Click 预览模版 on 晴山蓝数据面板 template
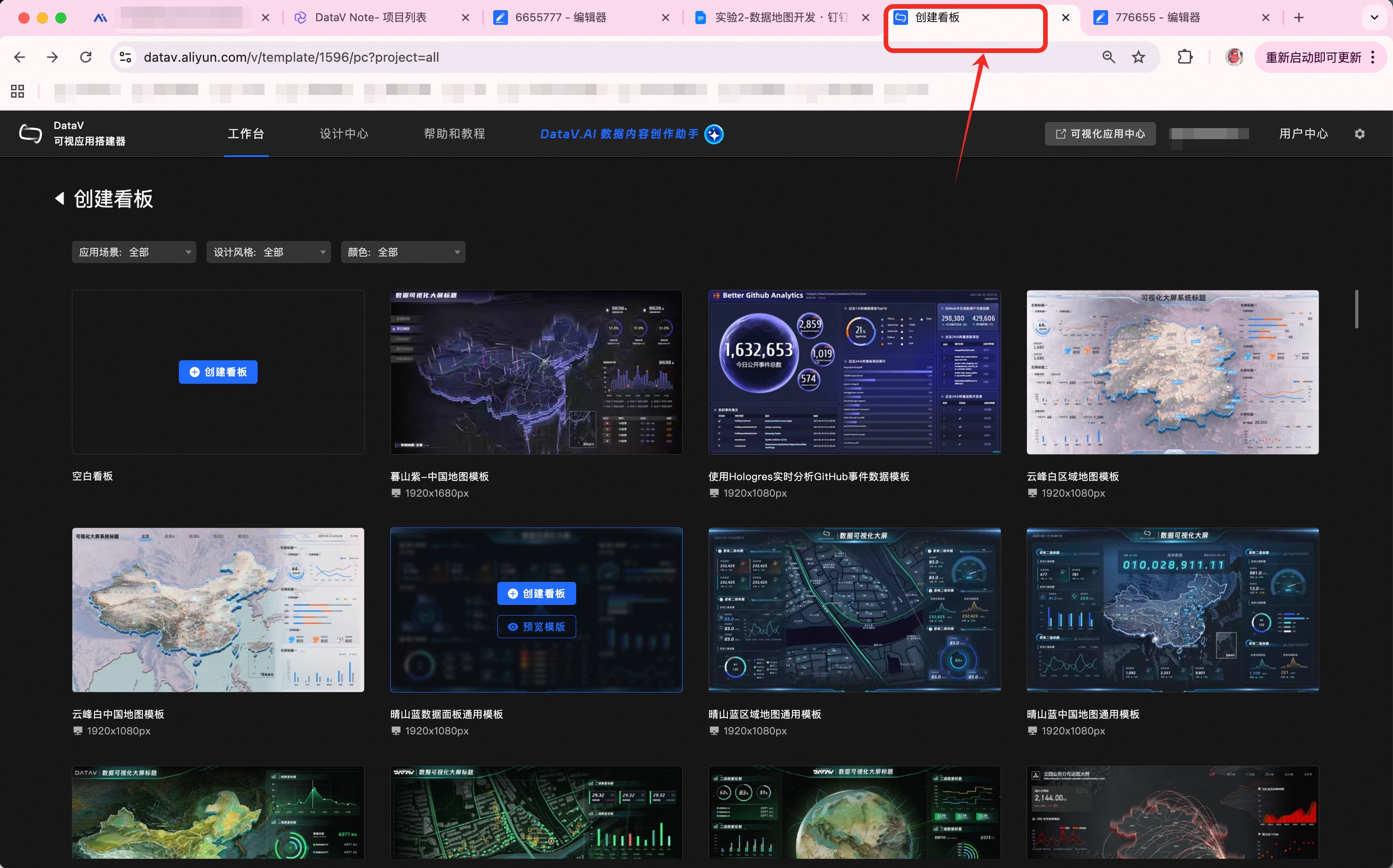The image size is (1393, 868). pos(536,626)
